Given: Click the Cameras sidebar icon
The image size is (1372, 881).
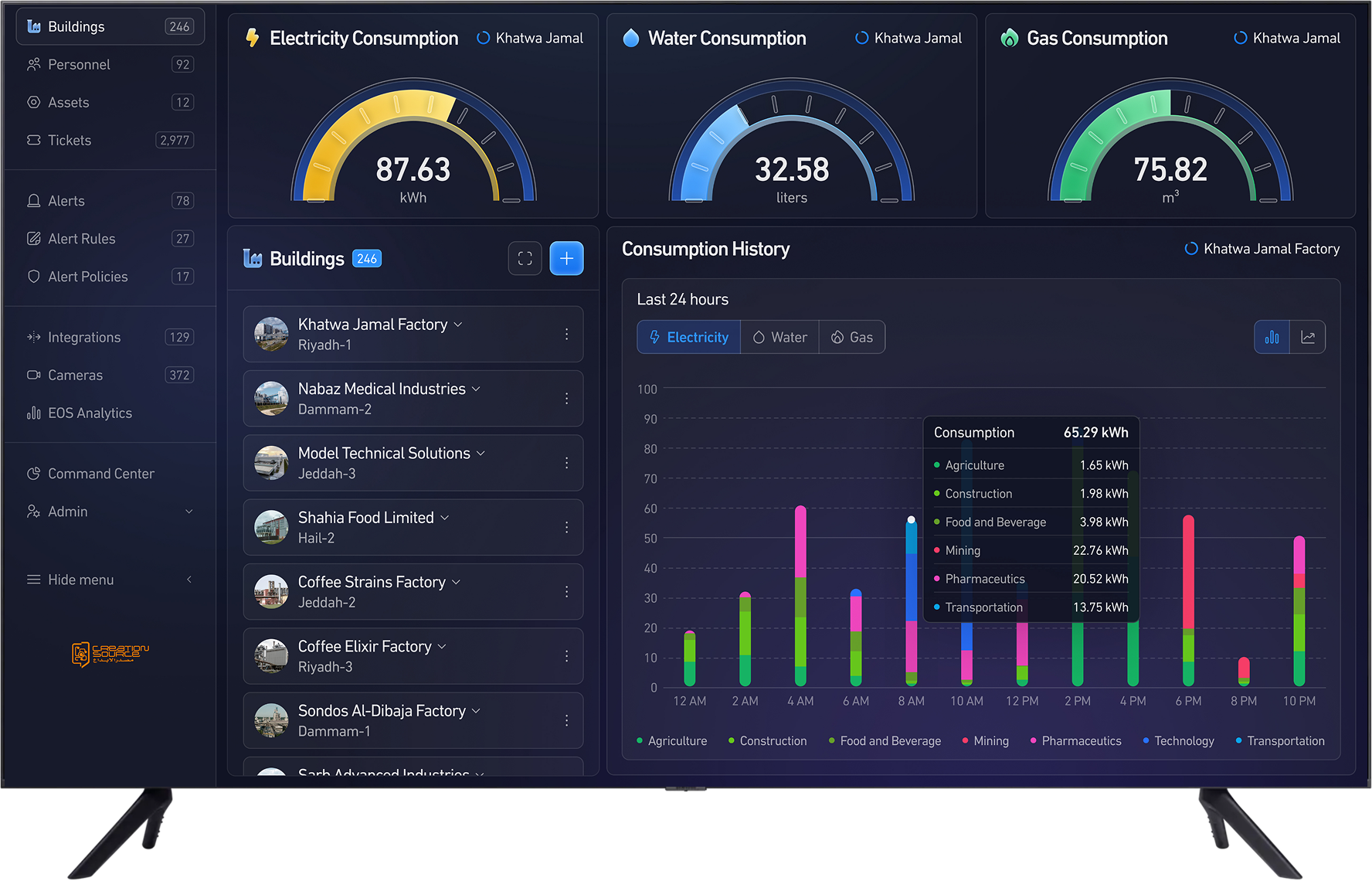Looking at the screenshot, I should click(x=33, y=375).
